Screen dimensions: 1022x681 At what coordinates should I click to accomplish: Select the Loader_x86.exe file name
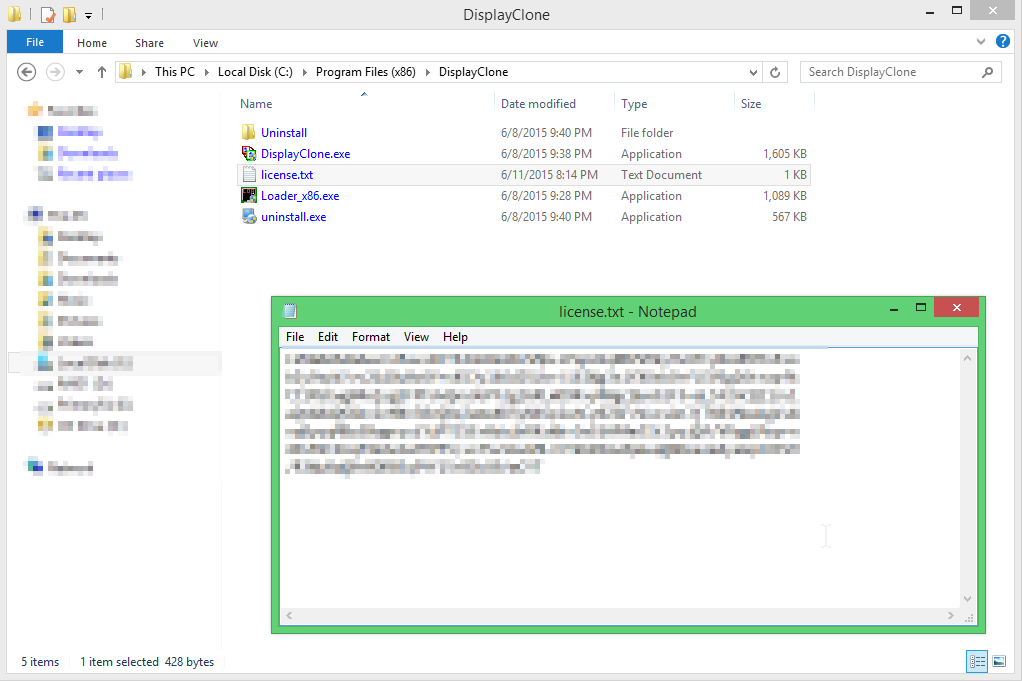tap(300, 196)
